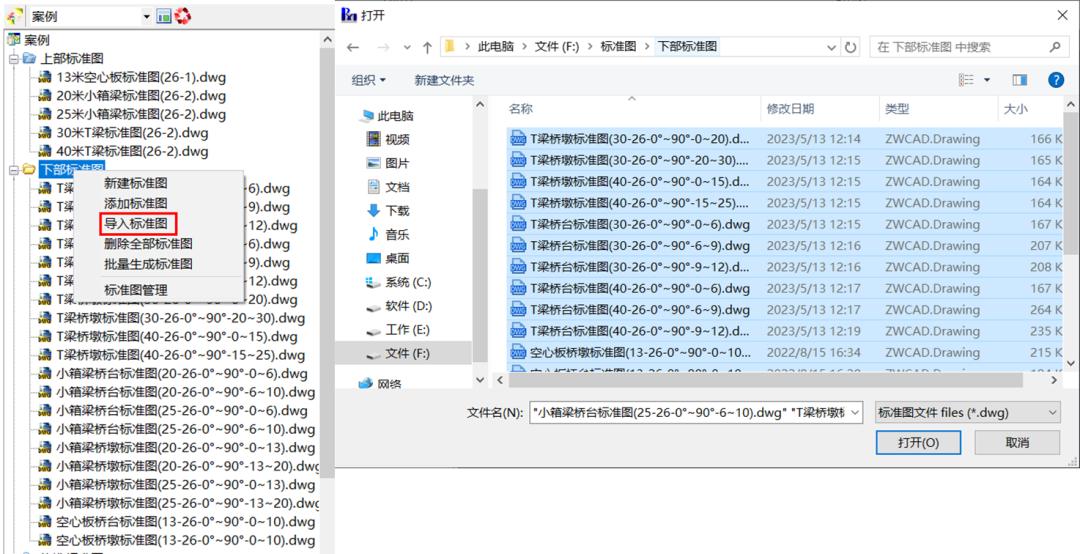The height and width of the screenshot is (554, 1080).
Task: Select 13米空心板标准图(26-1).dwg in the tree
Action: point(141,77)
